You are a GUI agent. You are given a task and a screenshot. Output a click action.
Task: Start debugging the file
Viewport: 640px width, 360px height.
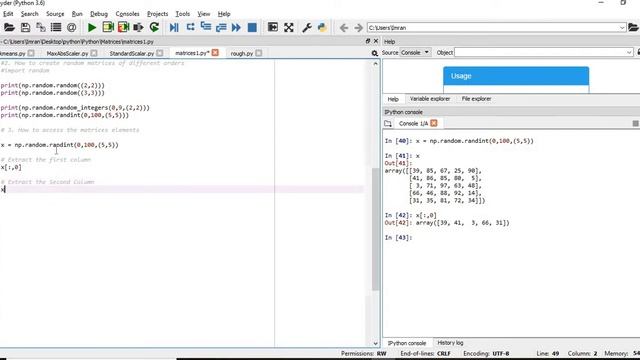[x=174, y=27]
